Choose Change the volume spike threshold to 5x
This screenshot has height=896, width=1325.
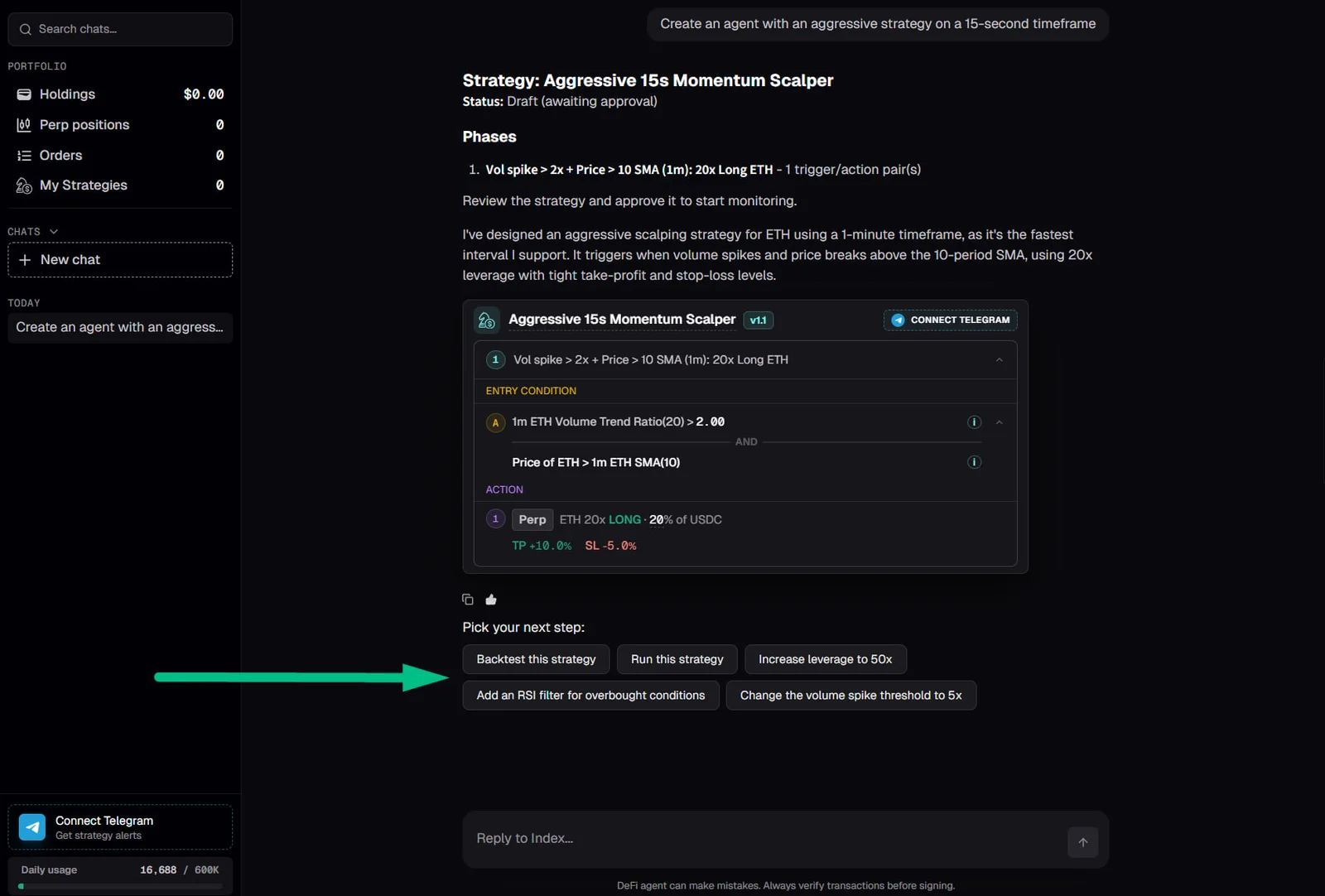coord(851,696)
